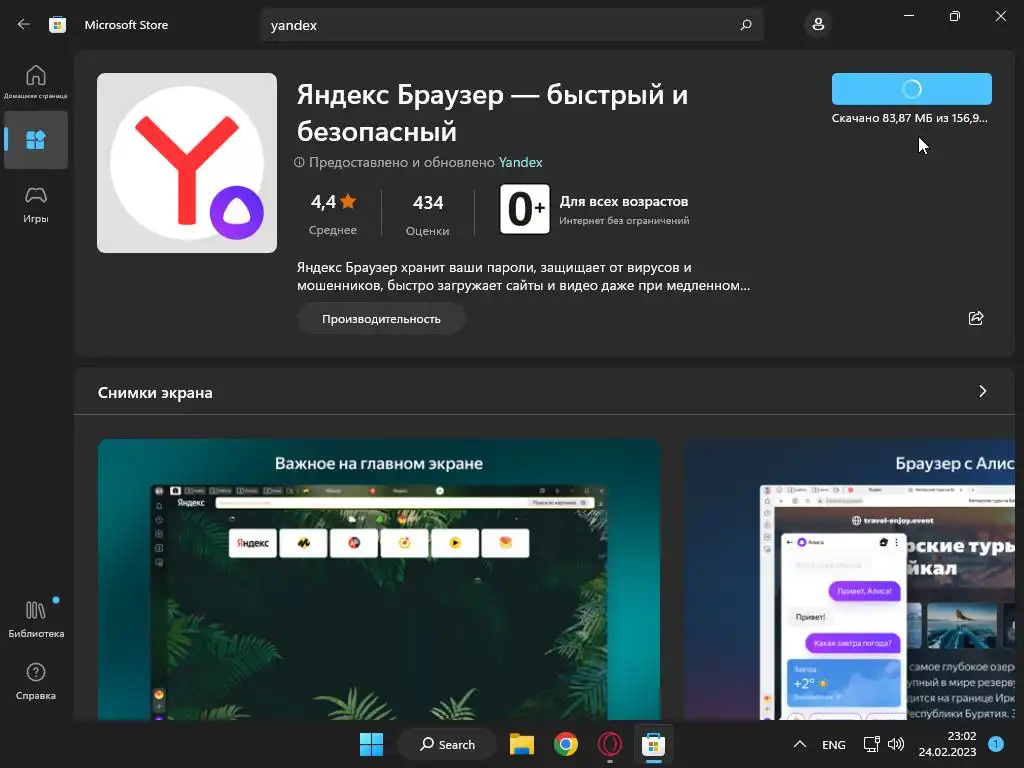Click the download status text 'Скачано 83,87 МБ'

[910, 118]
